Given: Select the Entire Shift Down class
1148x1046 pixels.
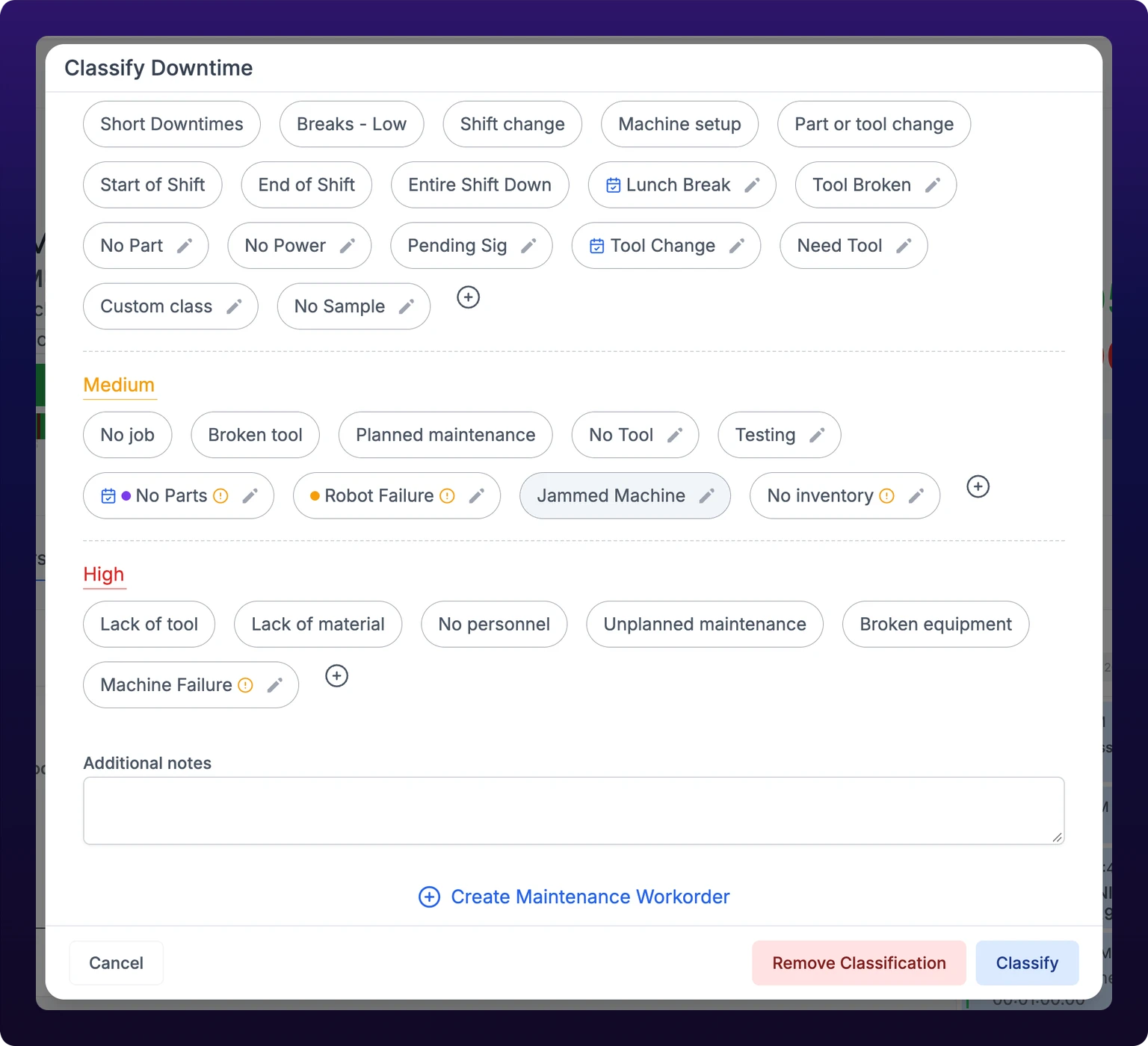Looking at the screenshot, I should tap(480, 185).
